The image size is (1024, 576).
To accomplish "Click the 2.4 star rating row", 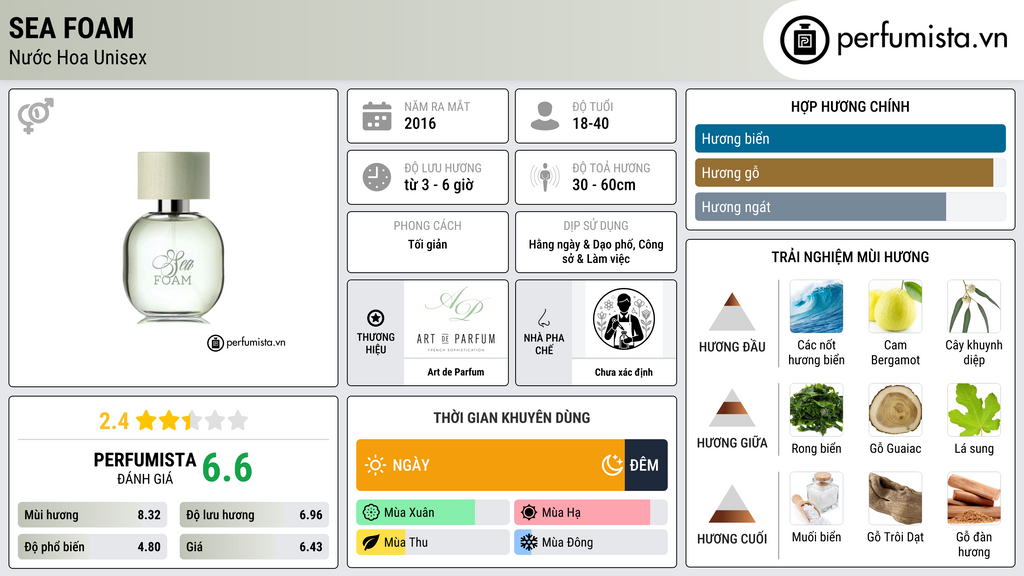I will pos(174,421).
